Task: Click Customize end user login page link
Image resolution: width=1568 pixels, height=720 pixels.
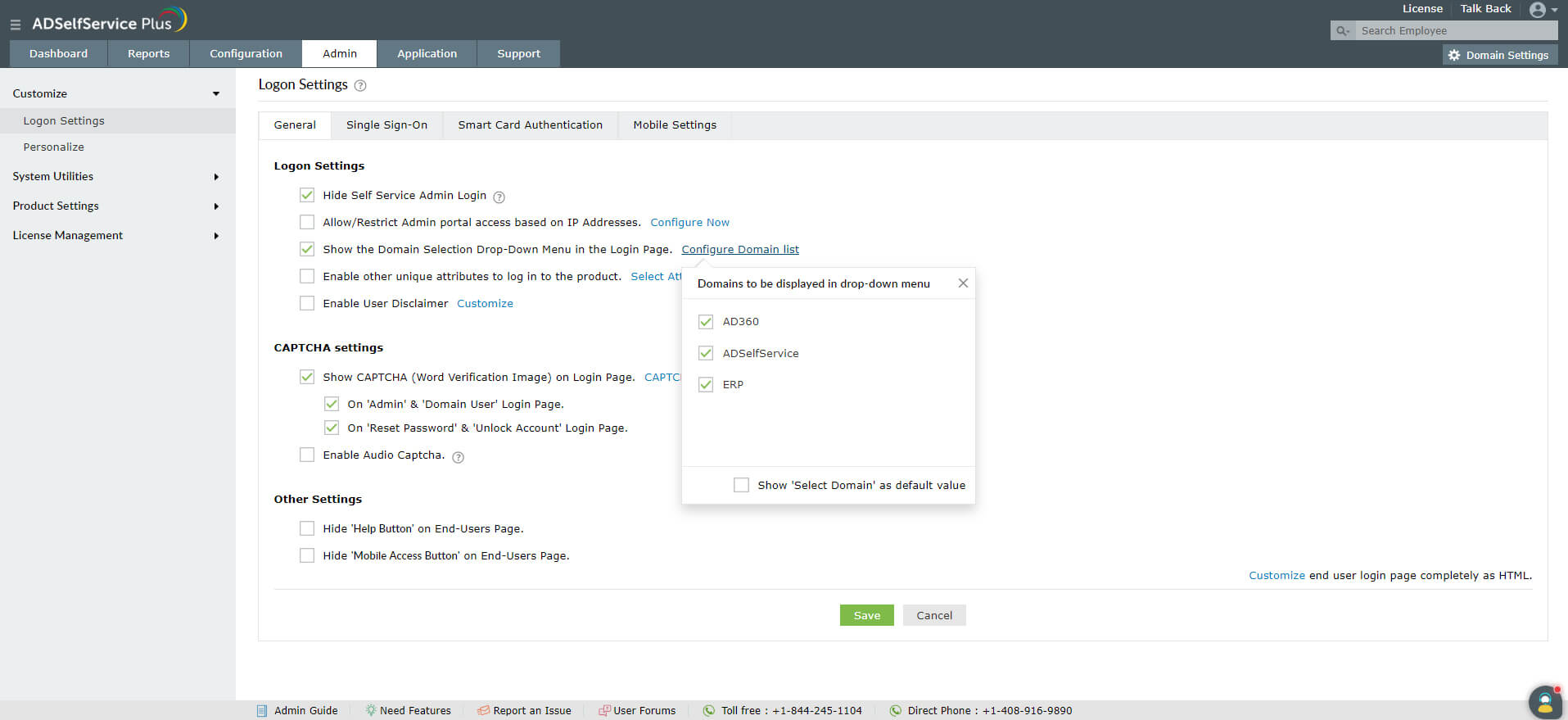Action: pyautogui.click(x=1277, y=575)
